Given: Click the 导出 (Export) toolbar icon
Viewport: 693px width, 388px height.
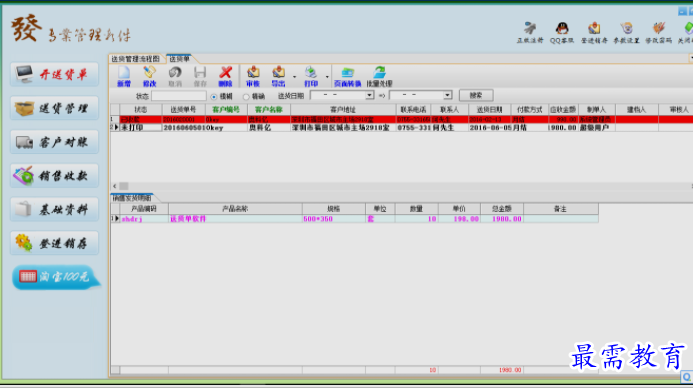Looking at the screenshot, I should click(278, 76).
